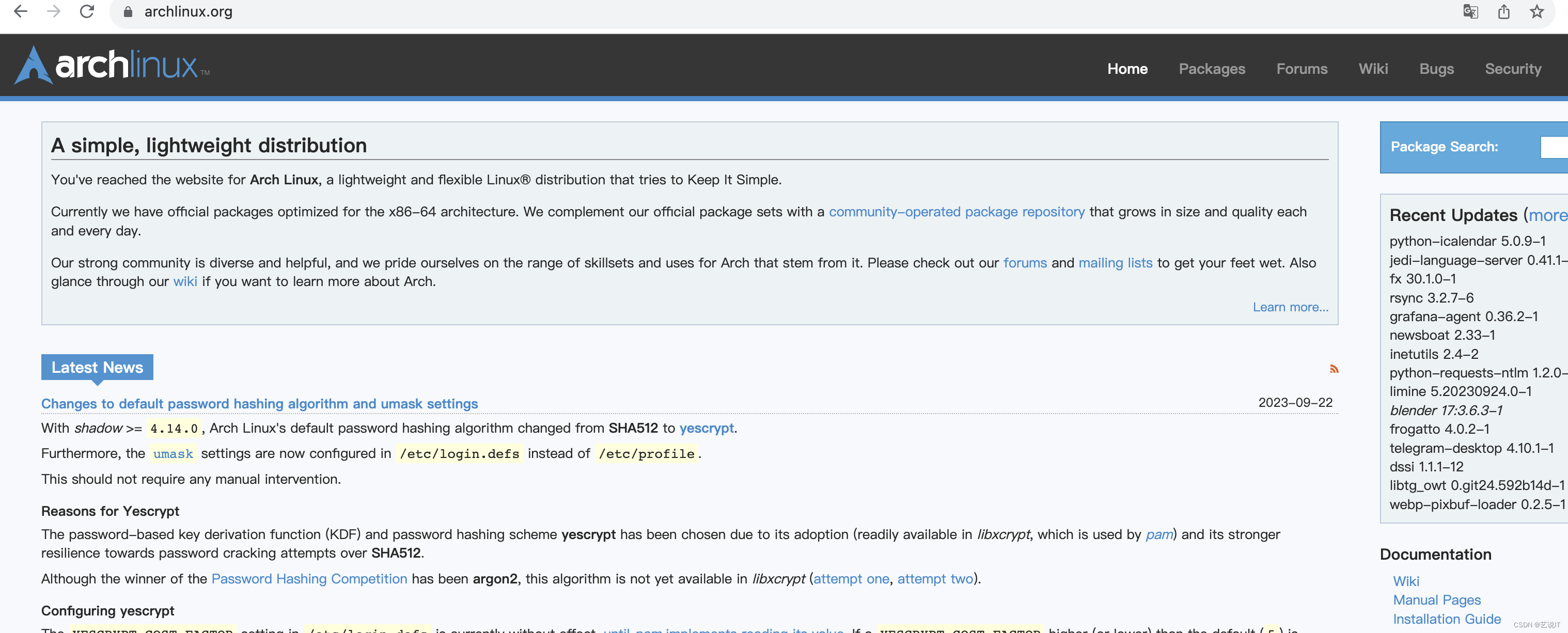
Task: Click the browser back arrow
Action: pyautogui.click(x=20, y=11)
